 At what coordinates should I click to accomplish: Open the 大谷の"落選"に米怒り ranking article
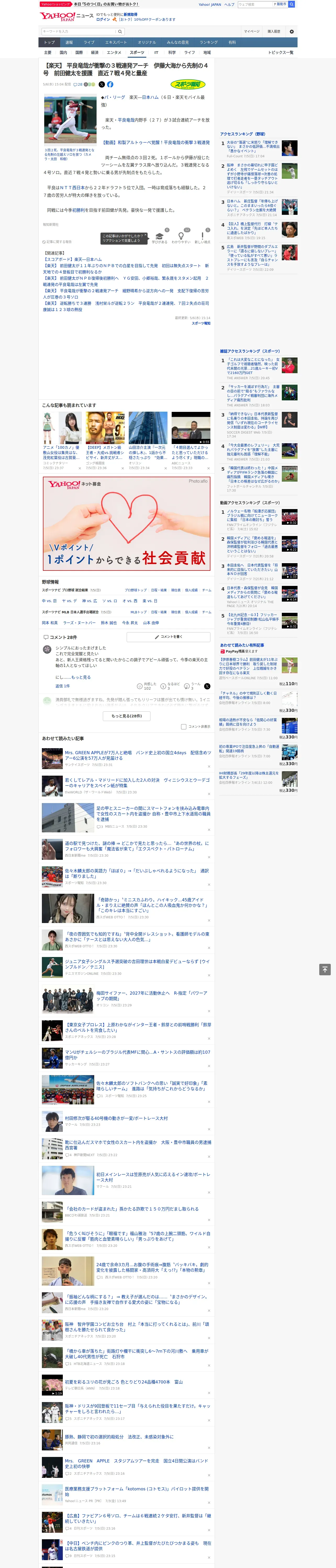pos(254,147)
